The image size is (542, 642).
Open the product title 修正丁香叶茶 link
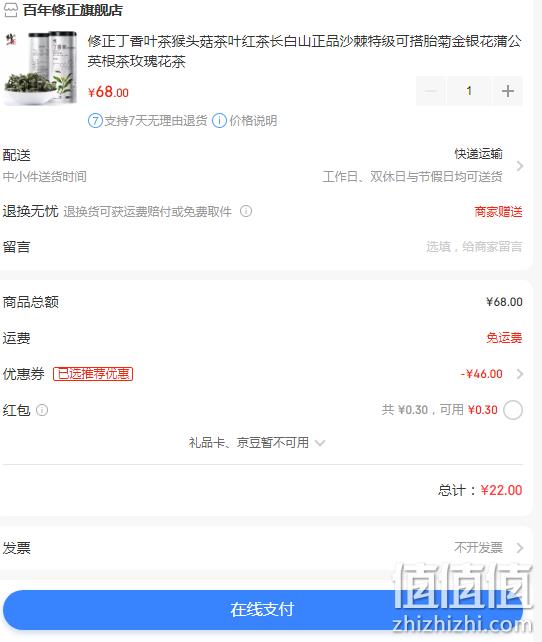pos(305,51)
